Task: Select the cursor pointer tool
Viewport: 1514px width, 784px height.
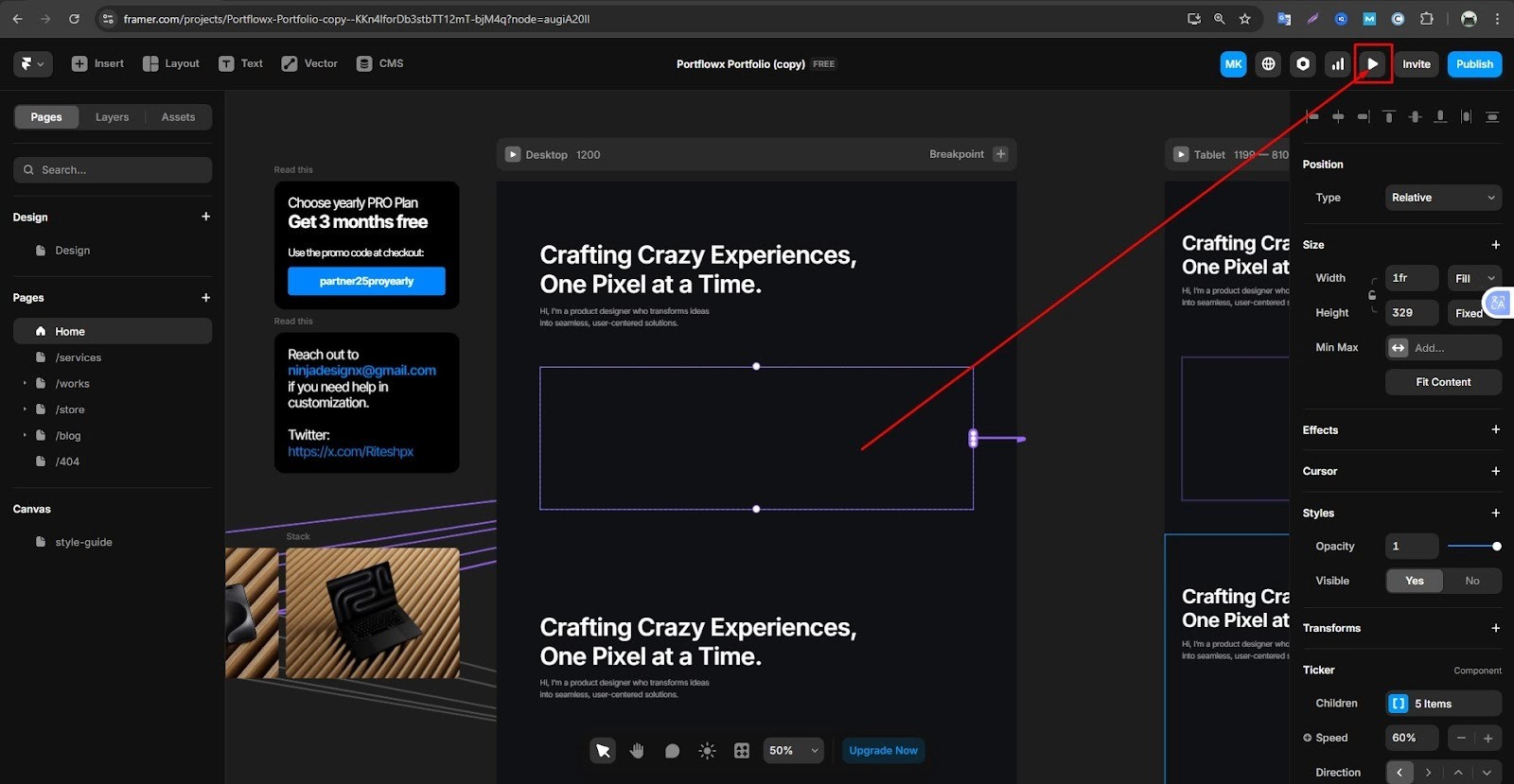Action: coord(603,751)
